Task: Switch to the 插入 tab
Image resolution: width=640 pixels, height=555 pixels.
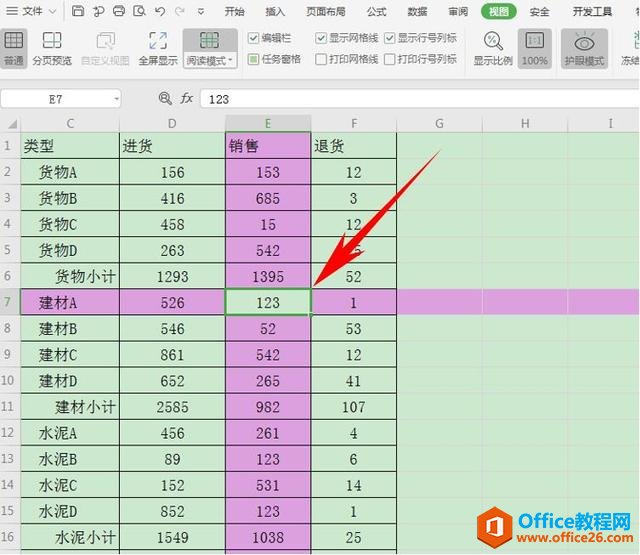Action: [275, 11]
